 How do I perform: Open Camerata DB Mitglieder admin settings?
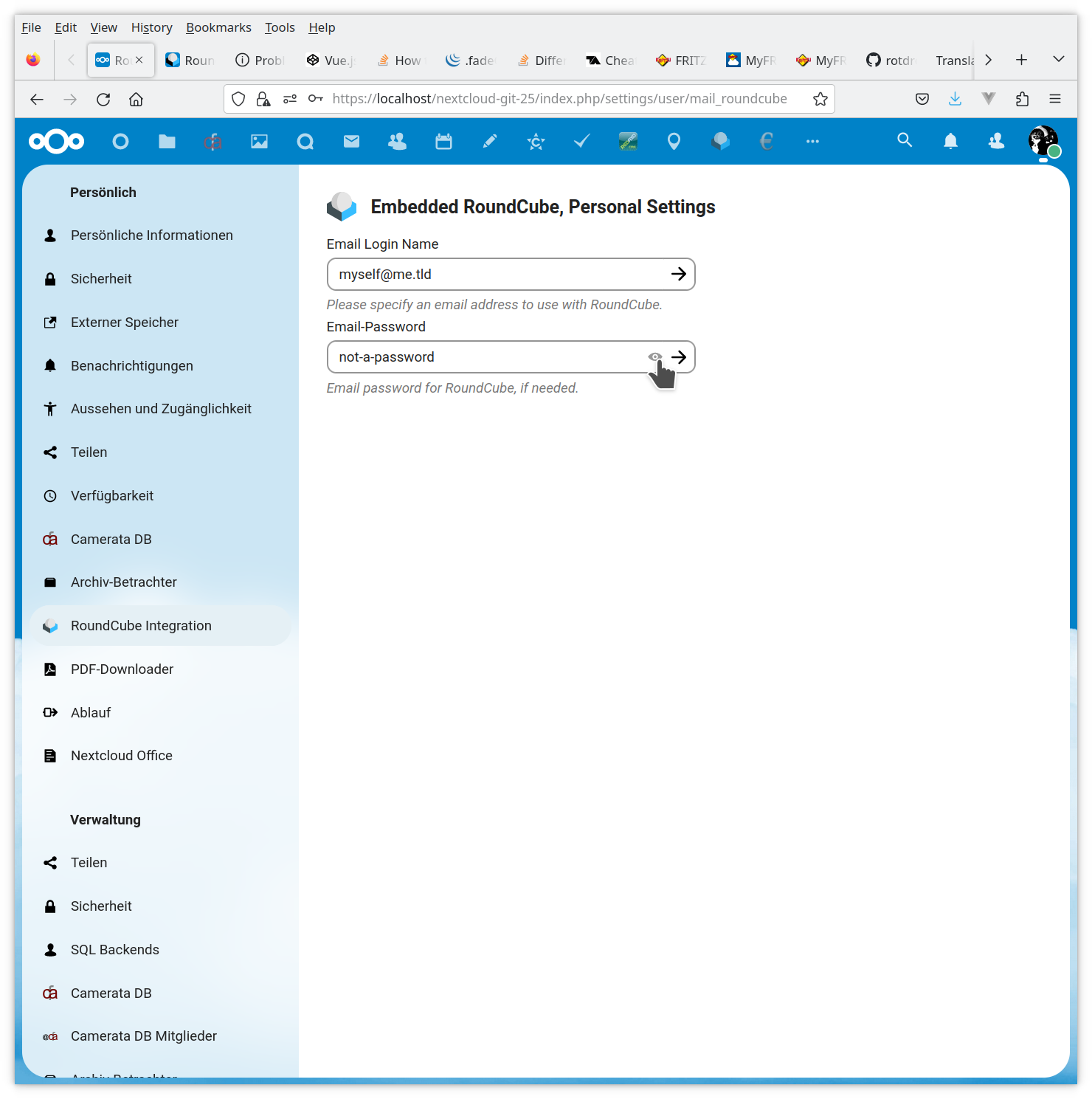point(160,1036)
